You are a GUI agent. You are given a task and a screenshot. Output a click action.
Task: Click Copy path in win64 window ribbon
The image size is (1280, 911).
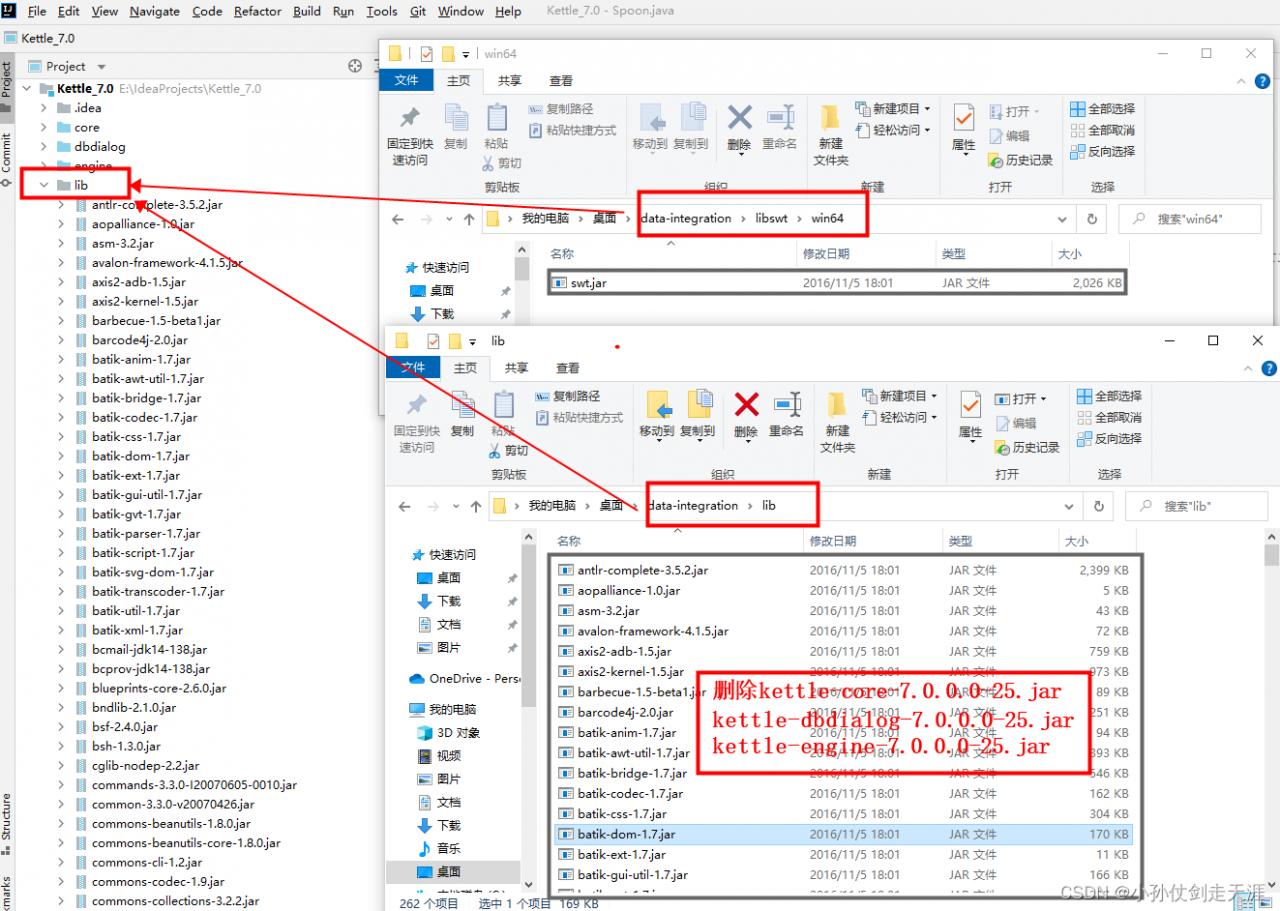561,108
